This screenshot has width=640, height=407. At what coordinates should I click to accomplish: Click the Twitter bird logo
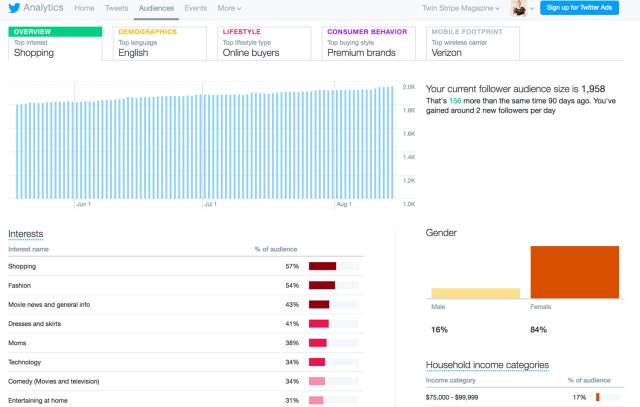coord(14,8)
